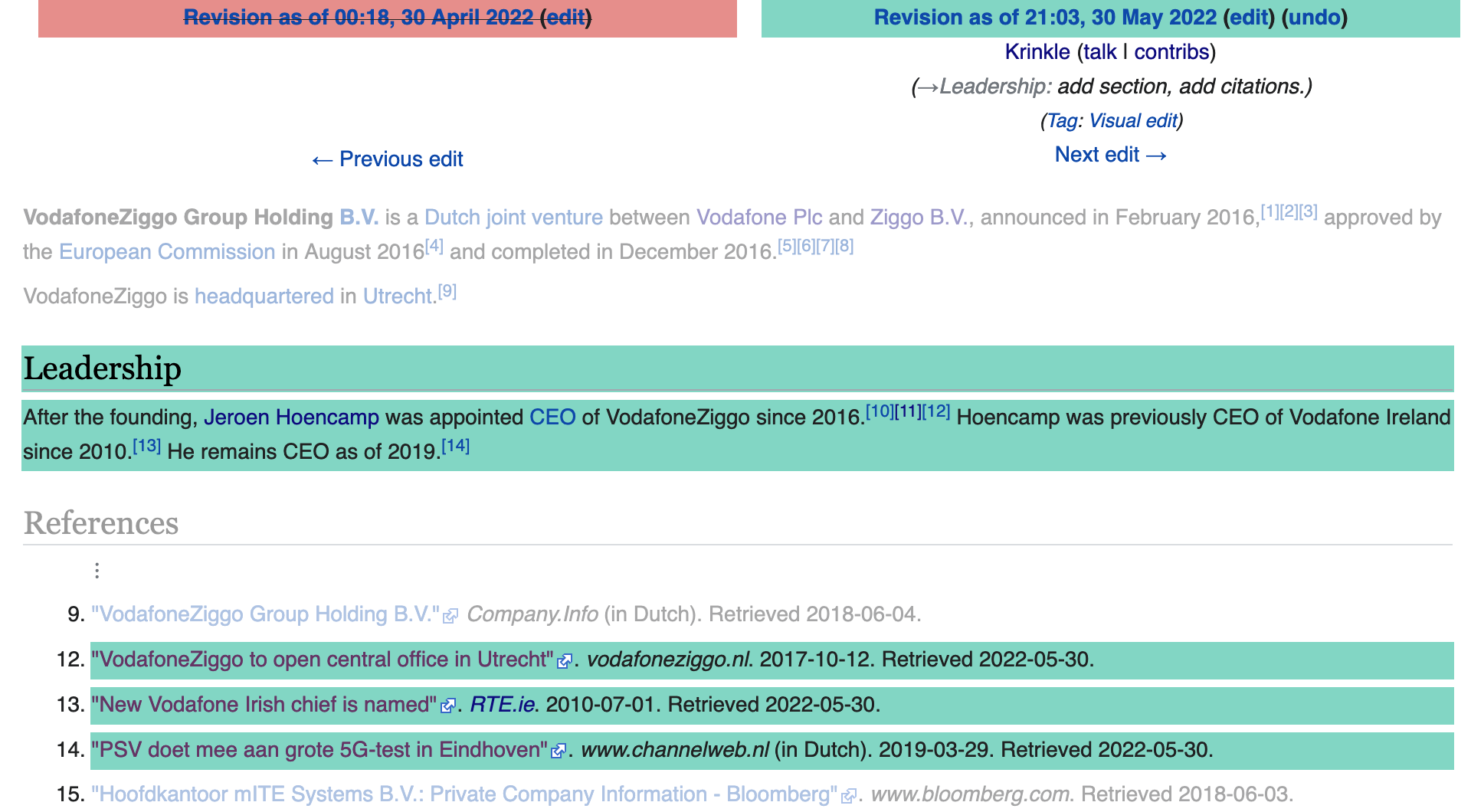1471x812 pixels.
Task: Open Ziggo B.V. link
Action: pyautogui.click(x=919, y=217)
